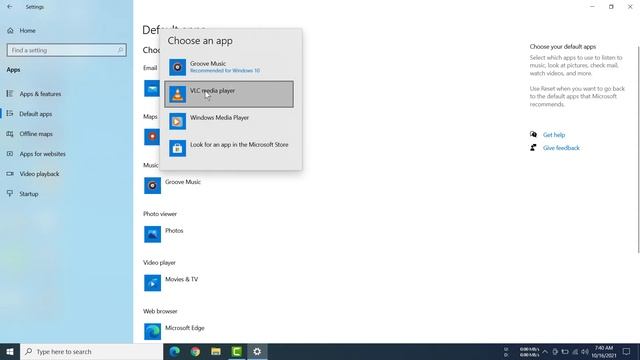Click the Find a setting search box
Image resolution: width=640 pixels, height=360 pixels.
[x=67, y=50]
